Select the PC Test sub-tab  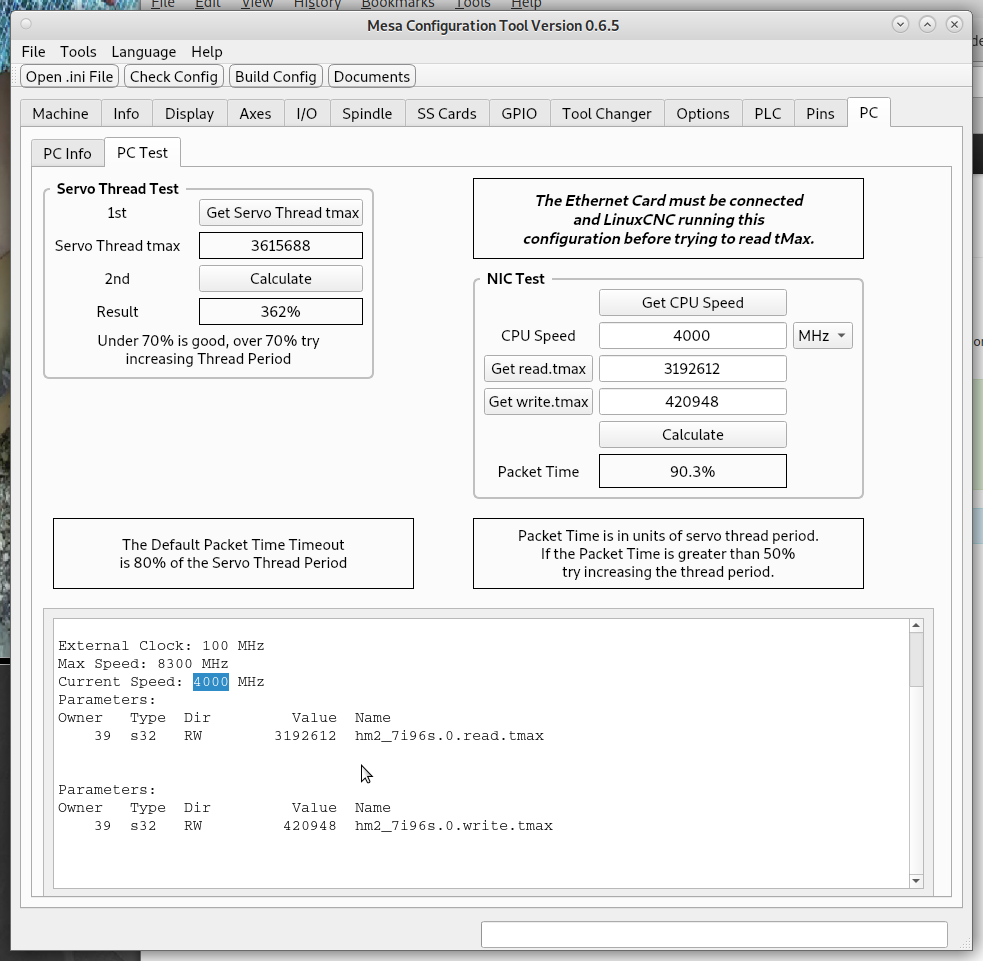(142, 152)
